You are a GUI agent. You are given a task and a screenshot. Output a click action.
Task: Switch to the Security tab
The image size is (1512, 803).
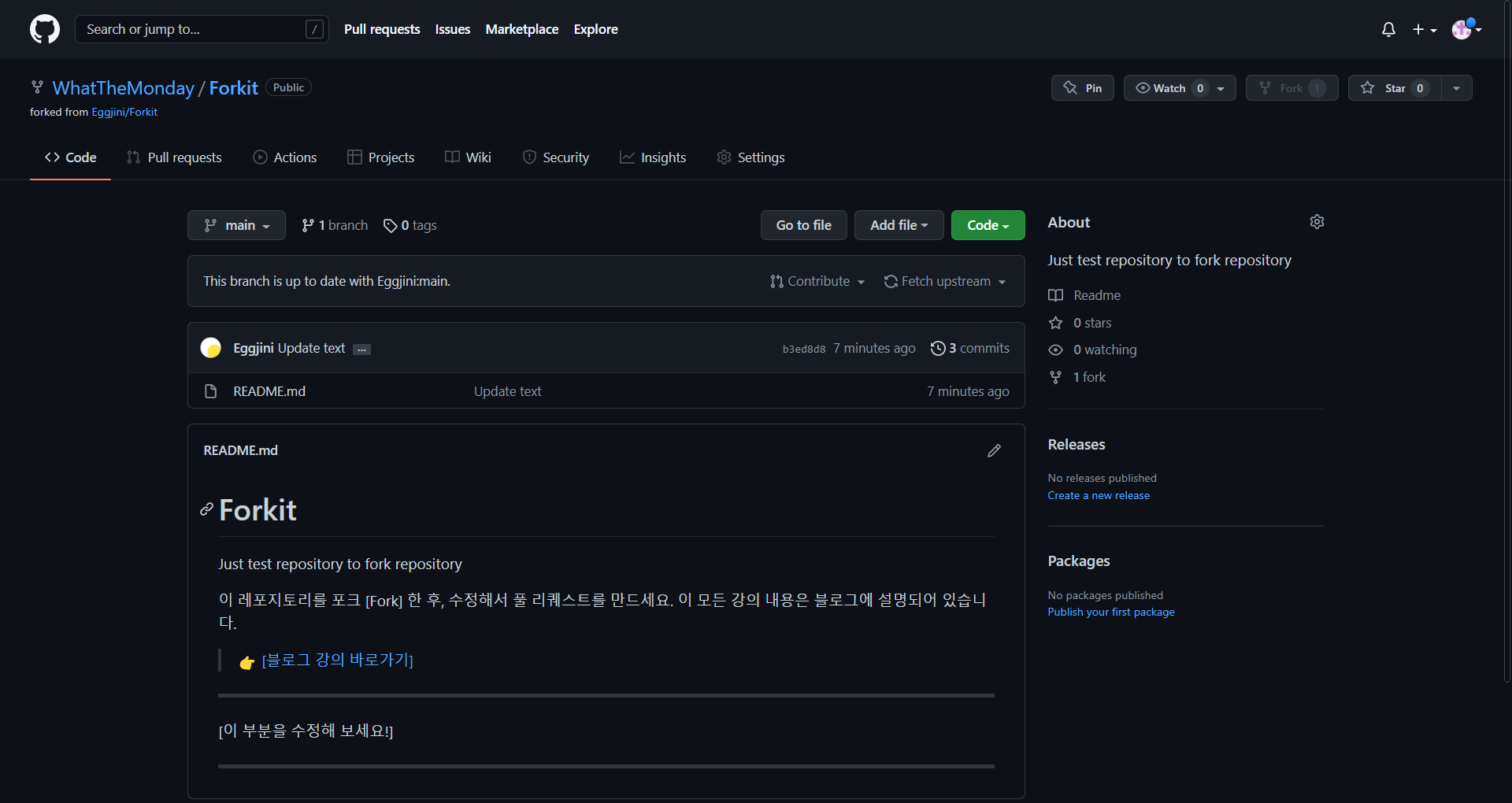click(555, 157)
